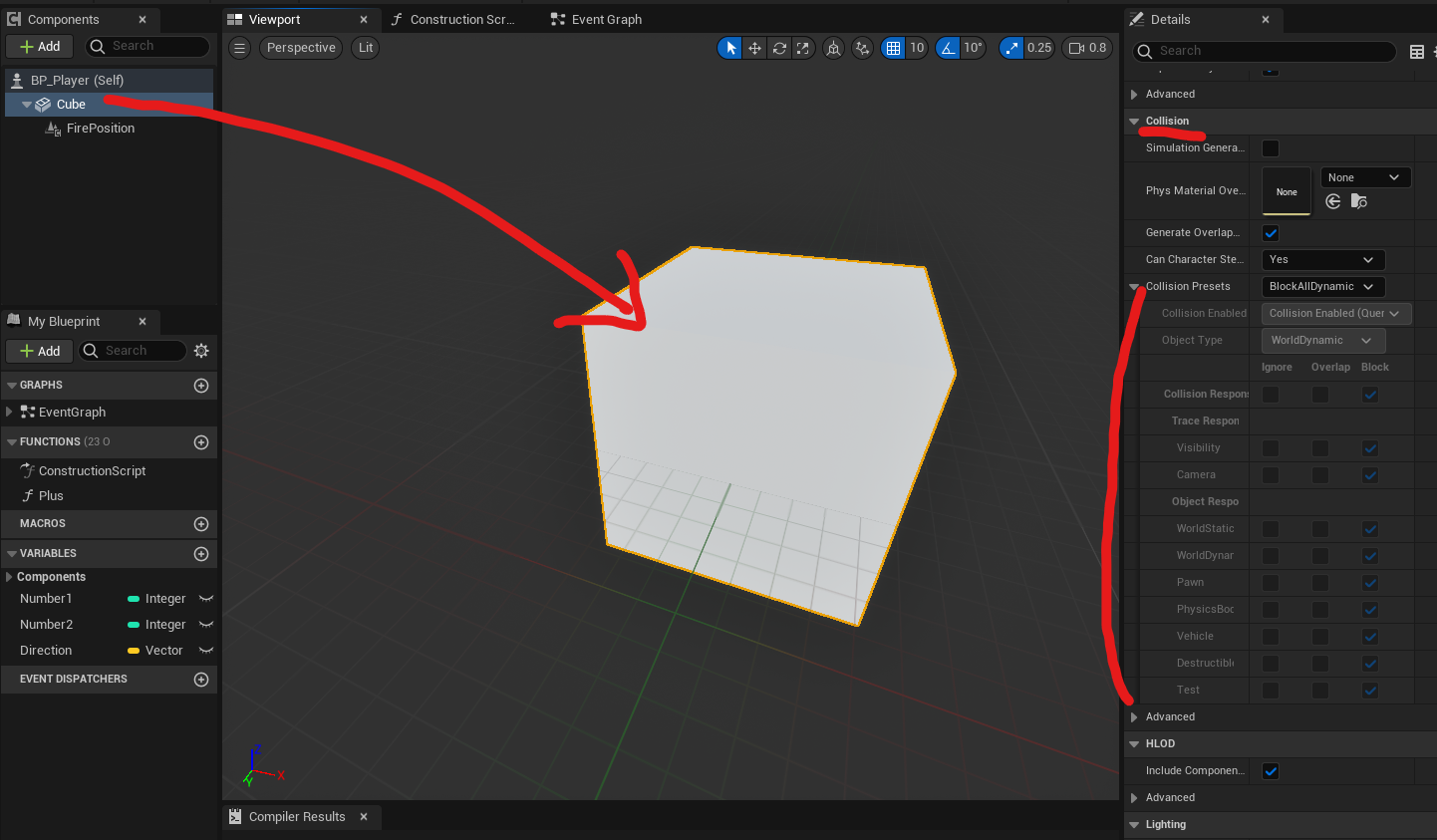This screenshot has width=1437, height=840.
Task: Collapse the Lighting section
Action: [x=1134, y=825]
